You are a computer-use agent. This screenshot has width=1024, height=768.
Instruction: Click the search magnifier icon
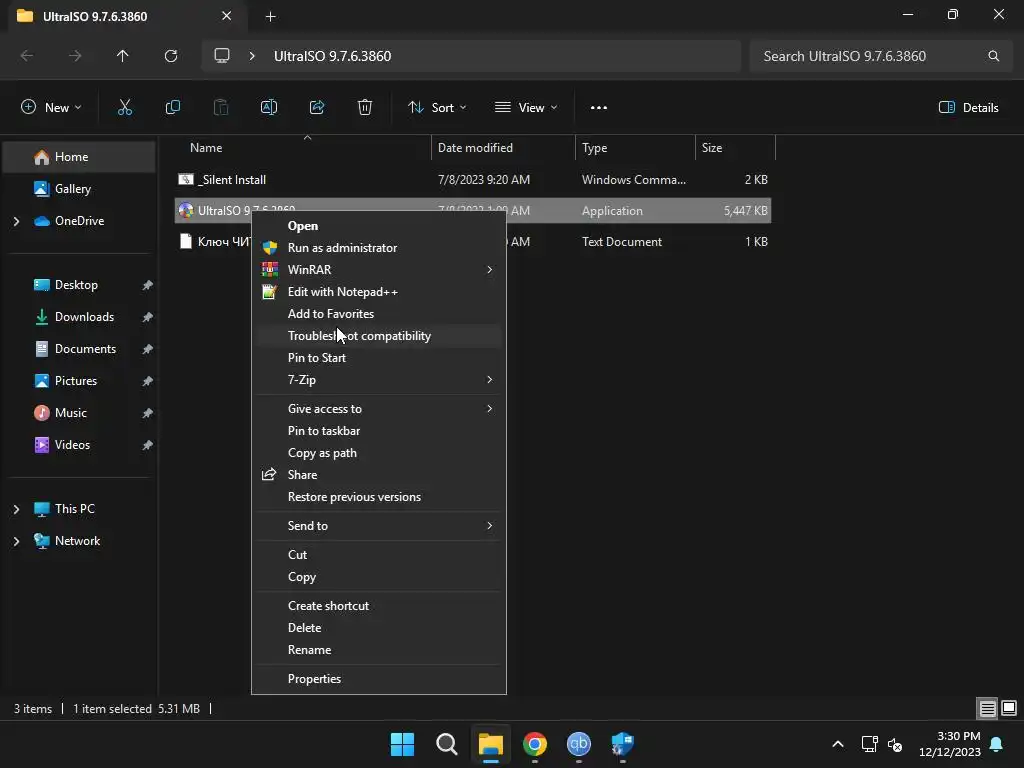(993, 56)
